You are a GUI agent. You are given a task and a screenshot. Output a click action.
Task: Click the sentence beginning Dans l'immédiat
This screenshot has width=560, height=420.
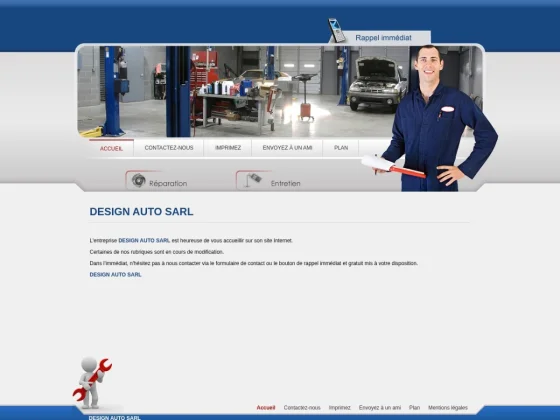(254, 263)
